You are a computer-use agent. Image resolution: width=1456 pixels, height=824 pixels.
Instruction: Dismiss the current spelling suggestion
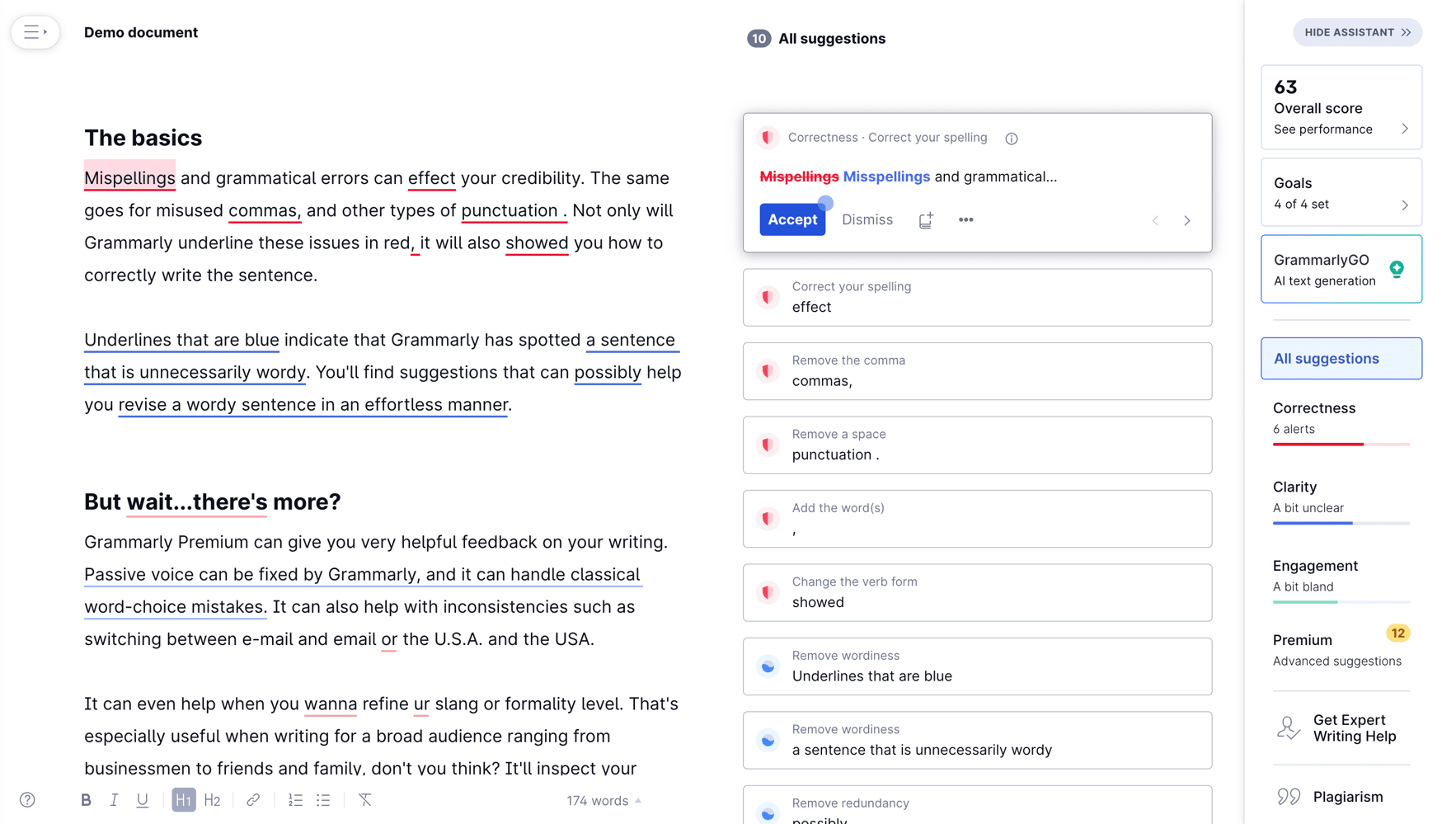coord(867,219)
